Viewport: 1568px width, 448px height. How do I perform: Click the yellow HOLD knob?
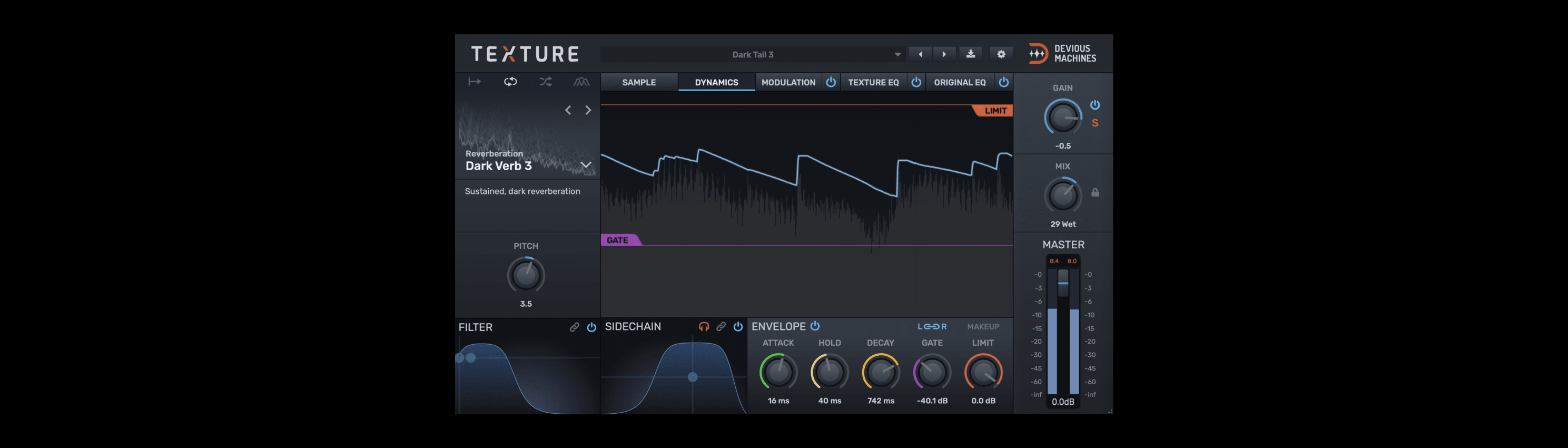829,371
